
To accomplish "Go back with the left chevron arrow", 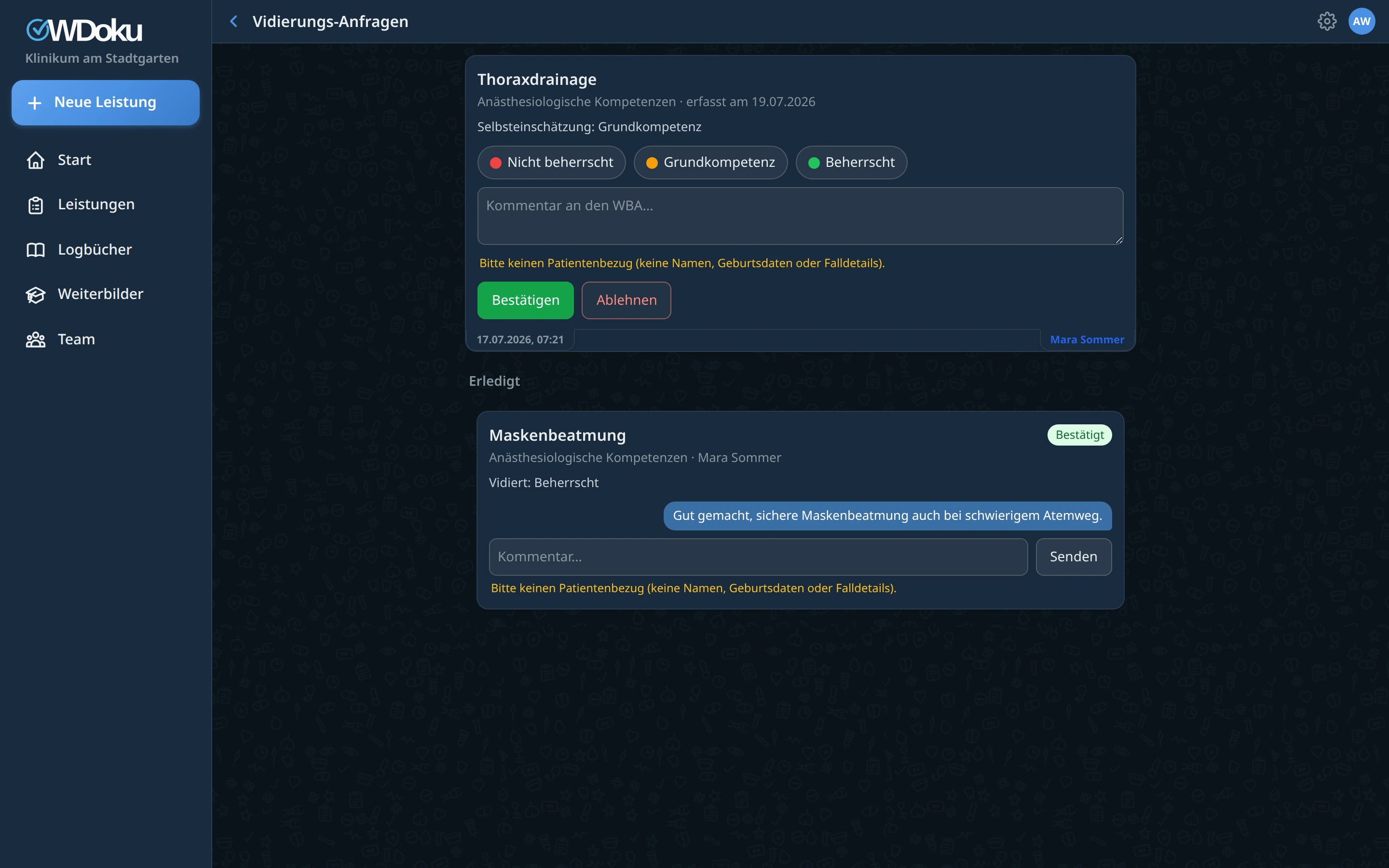I will (233, 21).
